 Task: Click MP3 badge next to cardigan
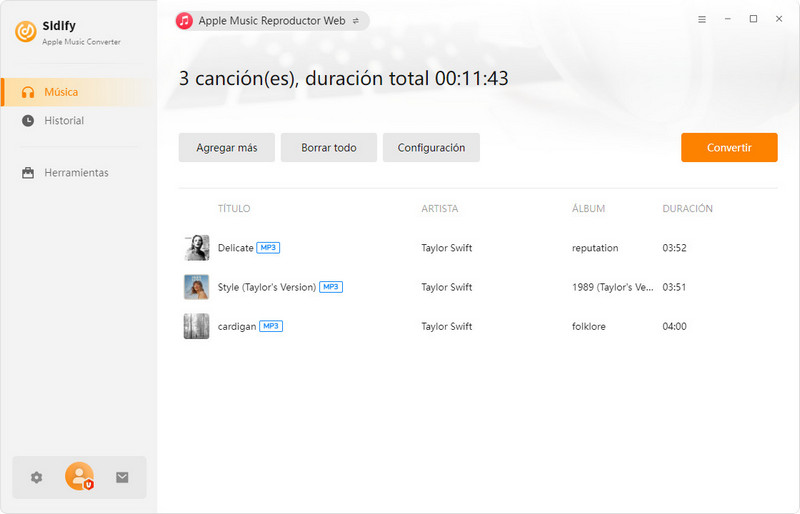(x=271, y=326)
